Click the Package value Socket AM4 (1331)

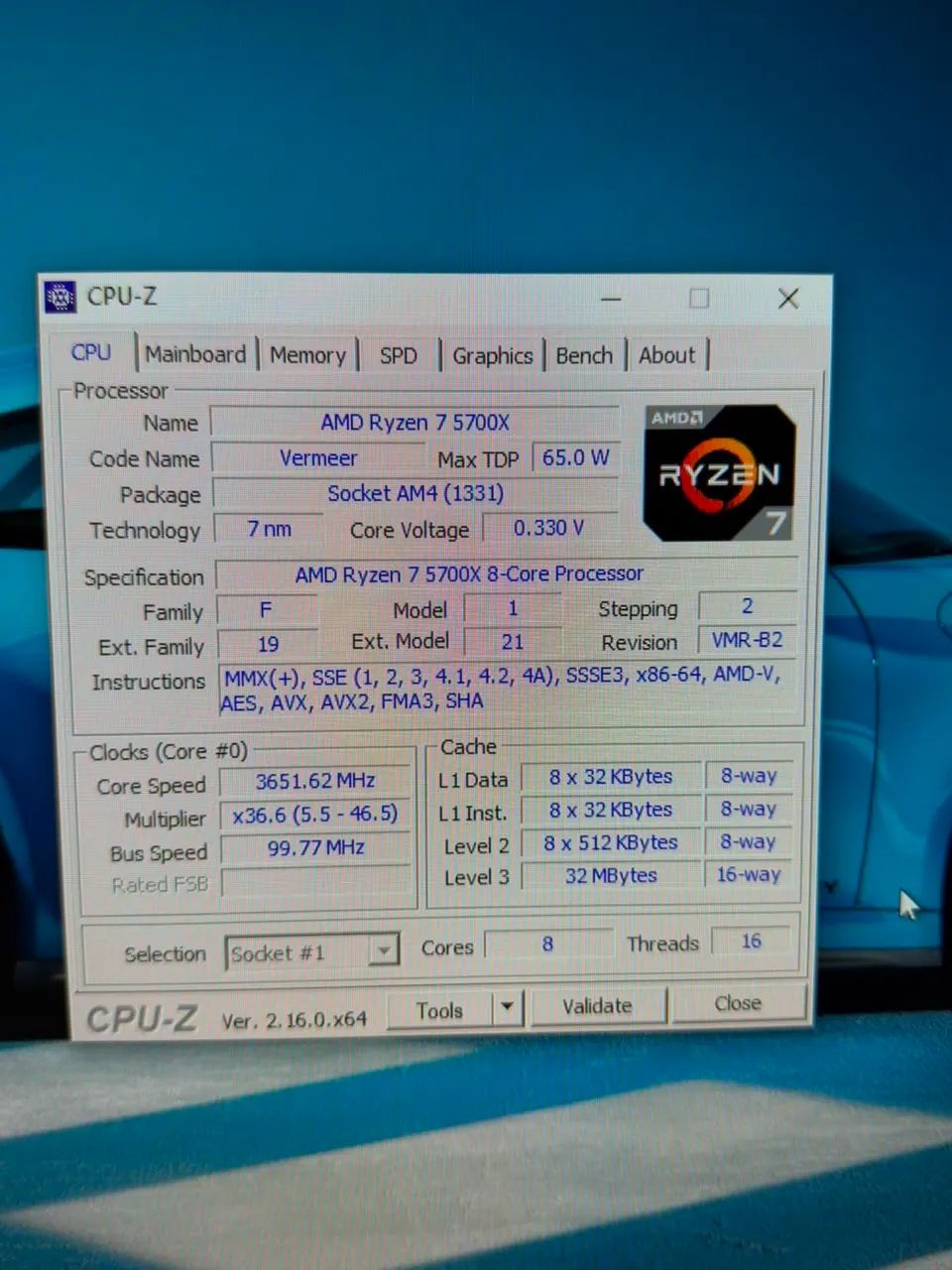coord(416,493)
